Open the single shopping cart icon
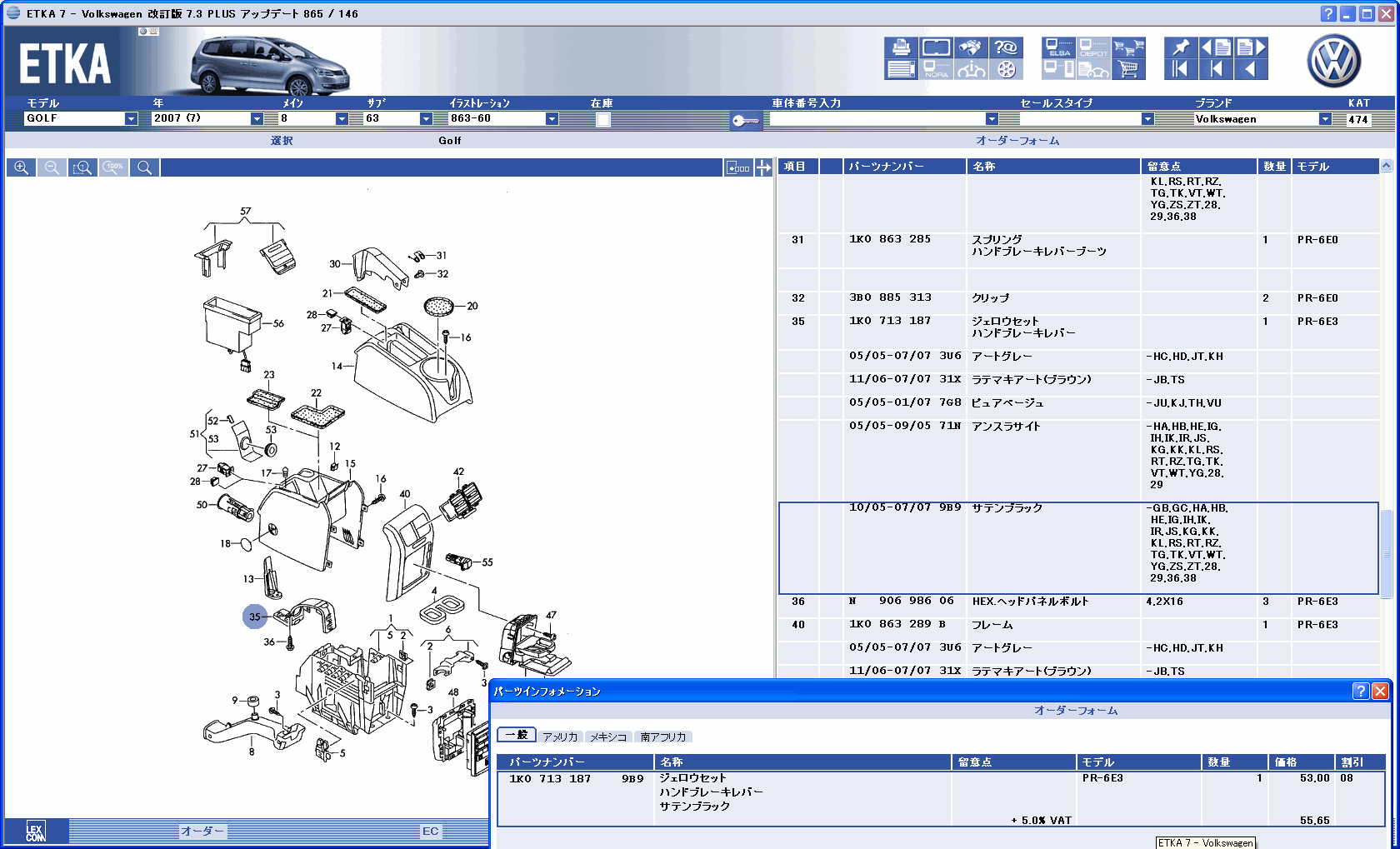The width and height of the screenshot is (1400, 849). 1128,69
